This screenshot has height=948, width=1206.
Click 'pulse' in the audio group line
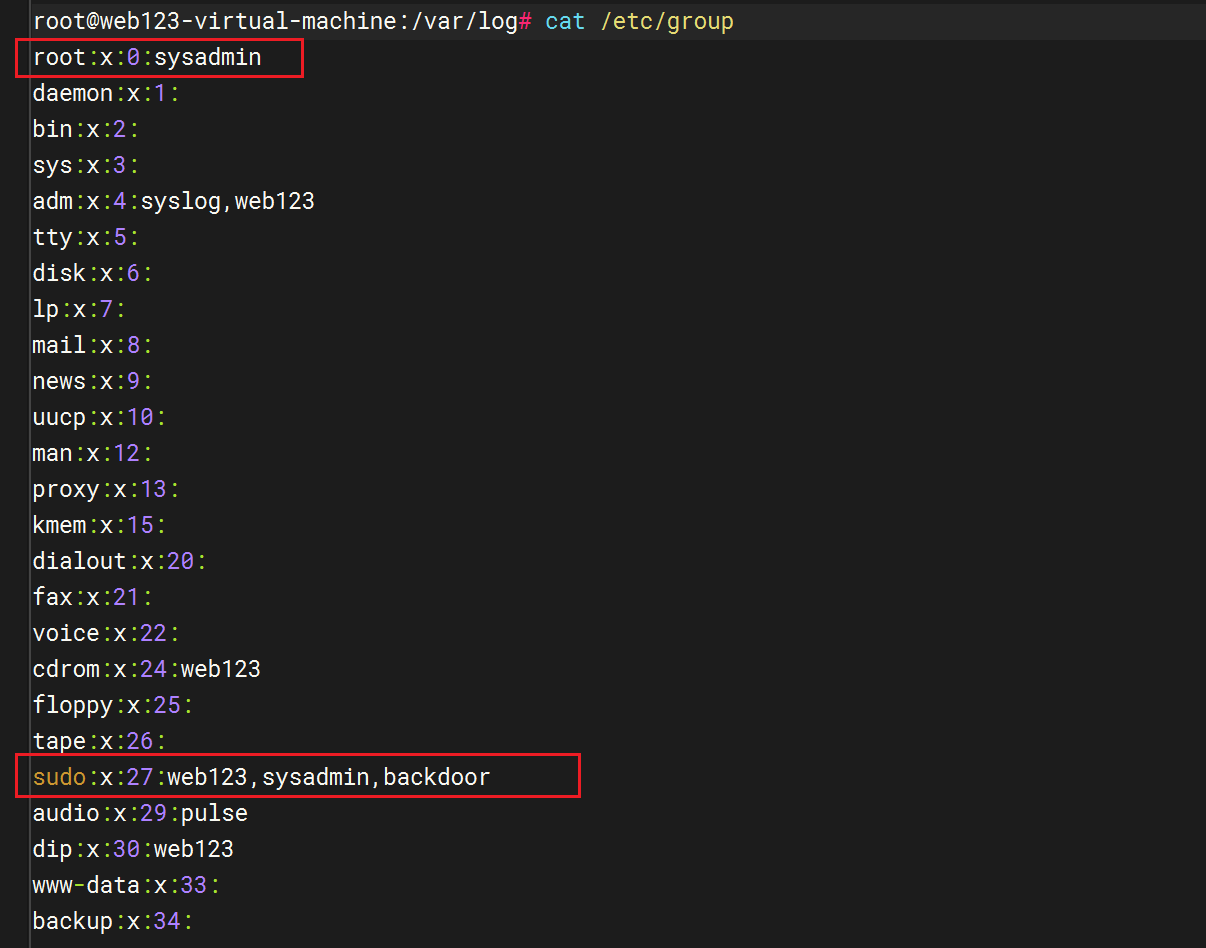214,813
